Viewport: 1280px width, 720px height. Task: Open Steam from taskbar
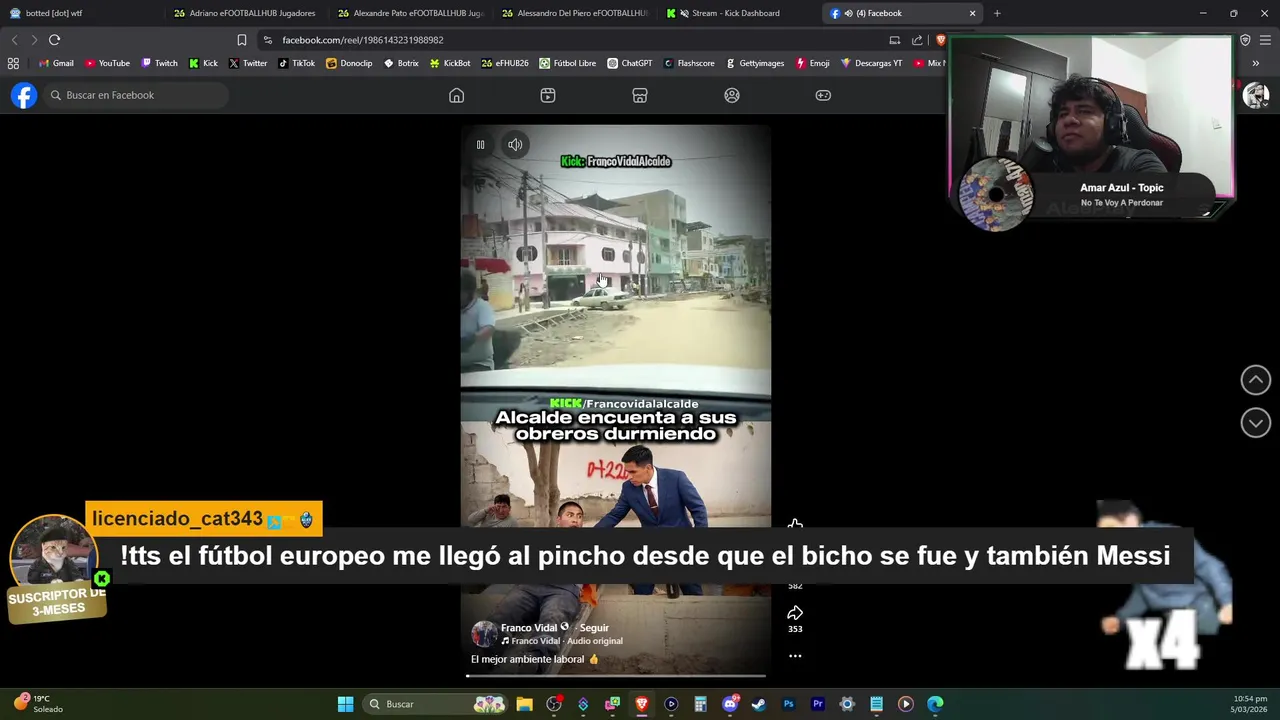pos(759,704)
